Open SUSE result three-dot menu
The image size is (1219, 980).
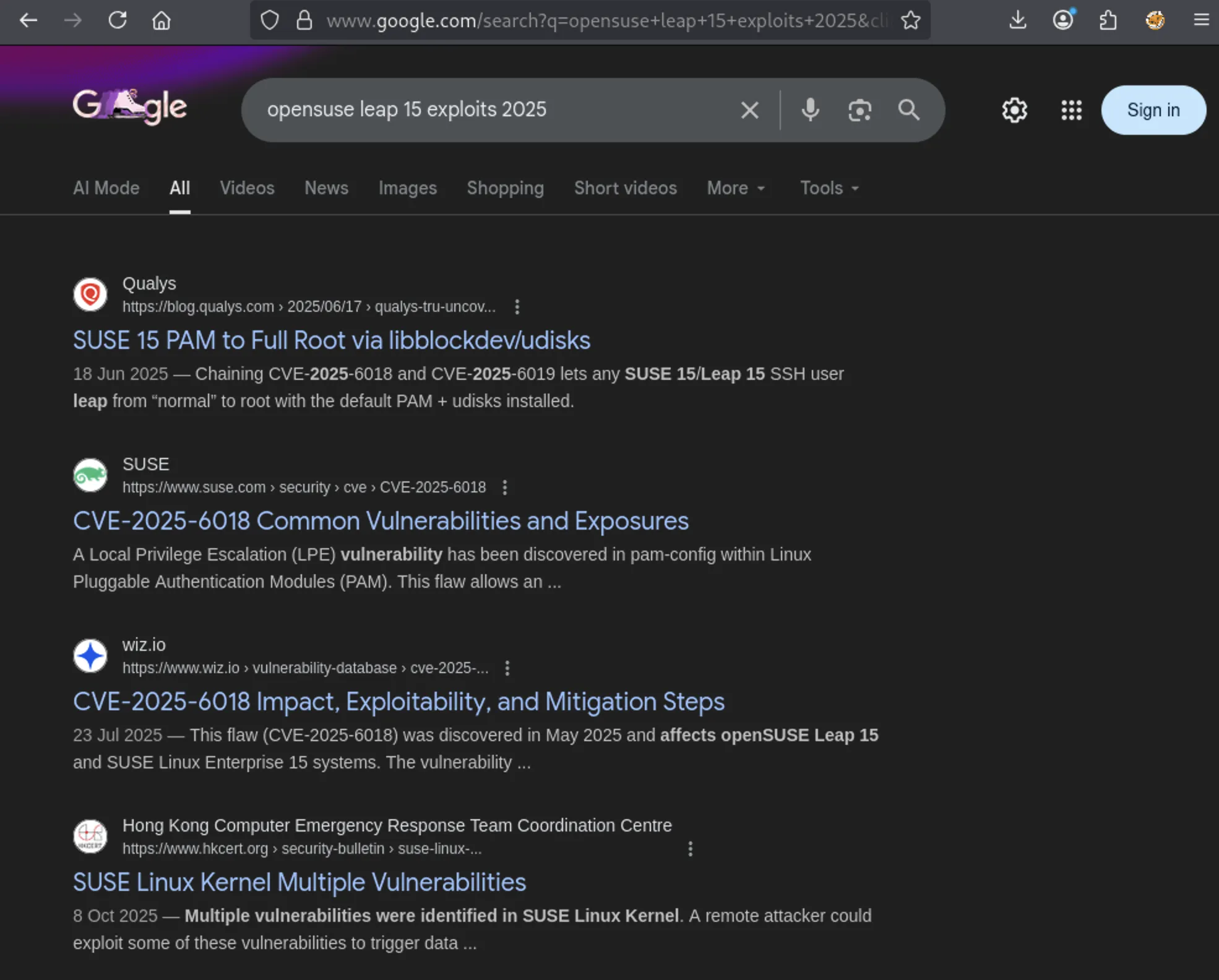point(505,488)
